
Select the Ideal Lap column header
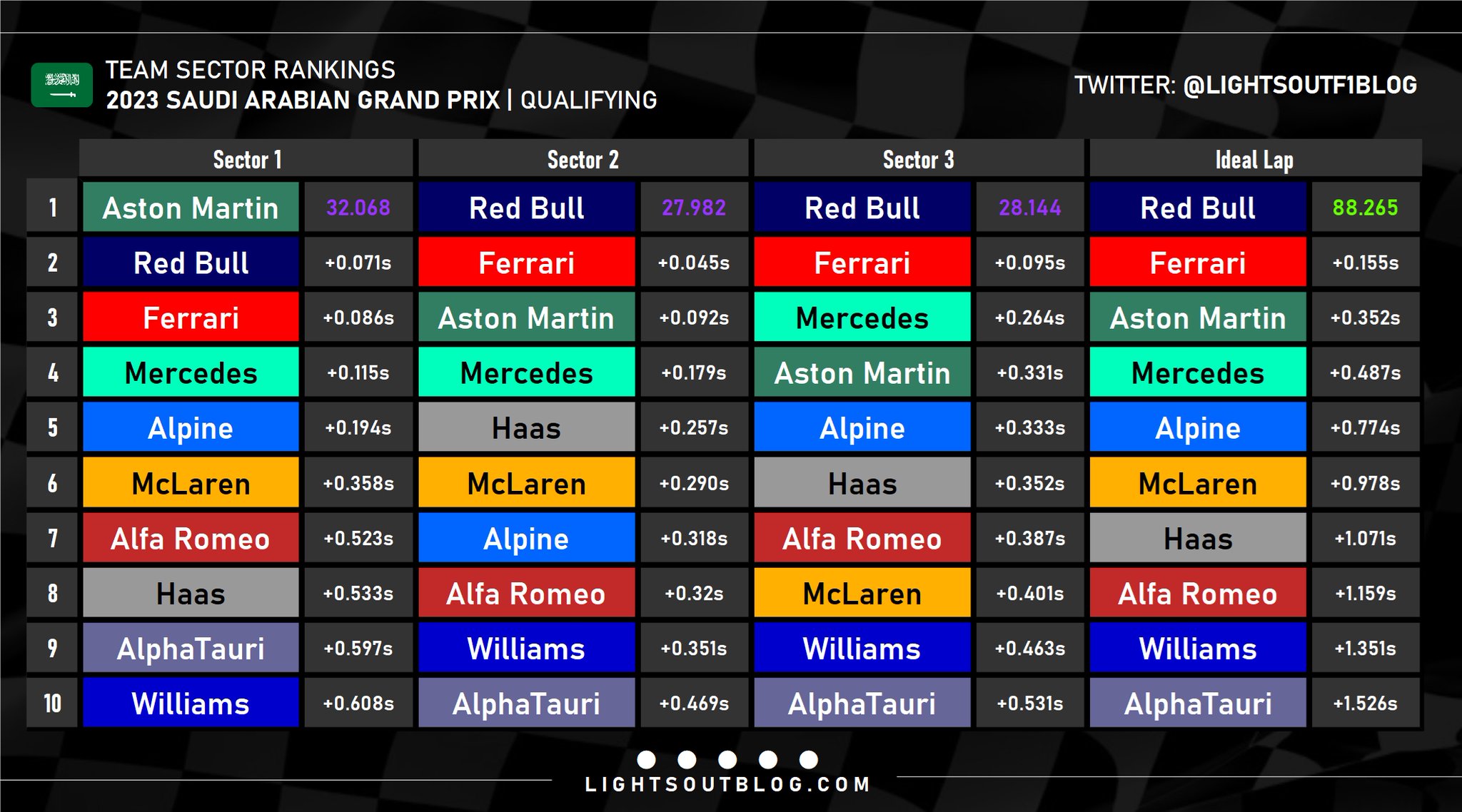coord(1255,158)
